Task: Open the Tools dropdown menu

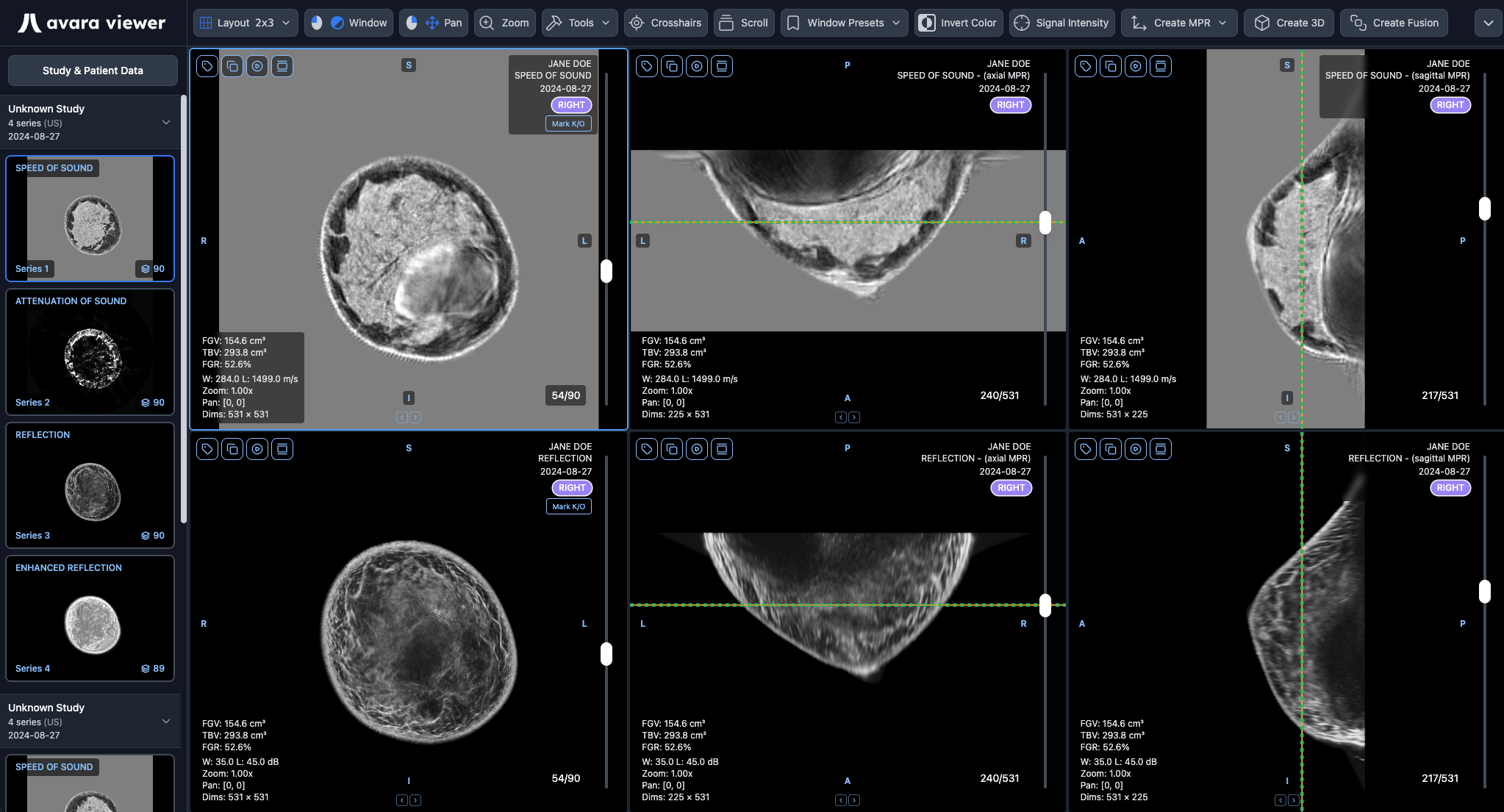Action: [579, 23]
